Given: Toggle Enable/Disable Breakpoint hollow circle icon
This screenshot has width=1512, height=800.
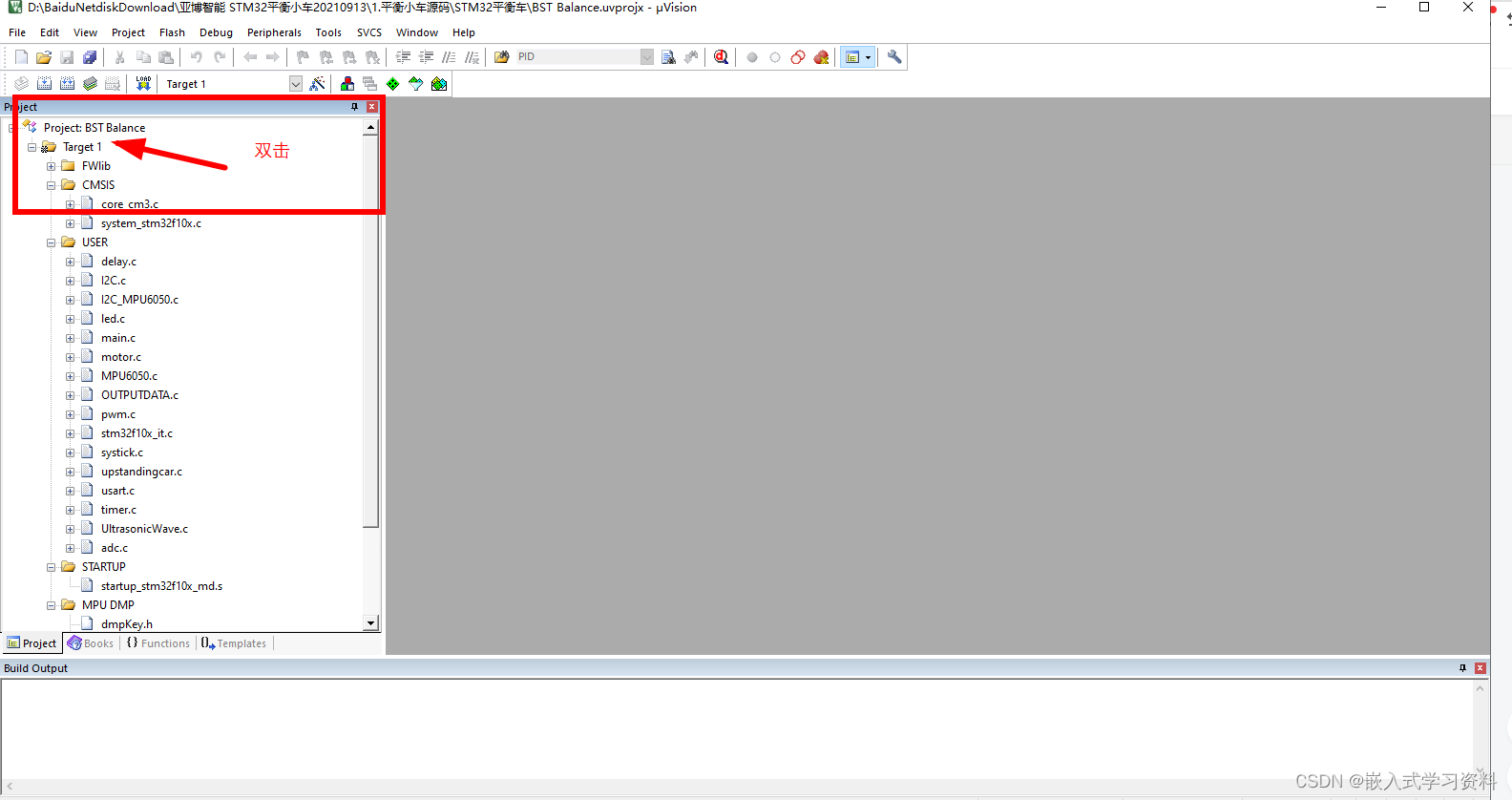Looking at the screenshot, I should [775, 57].
